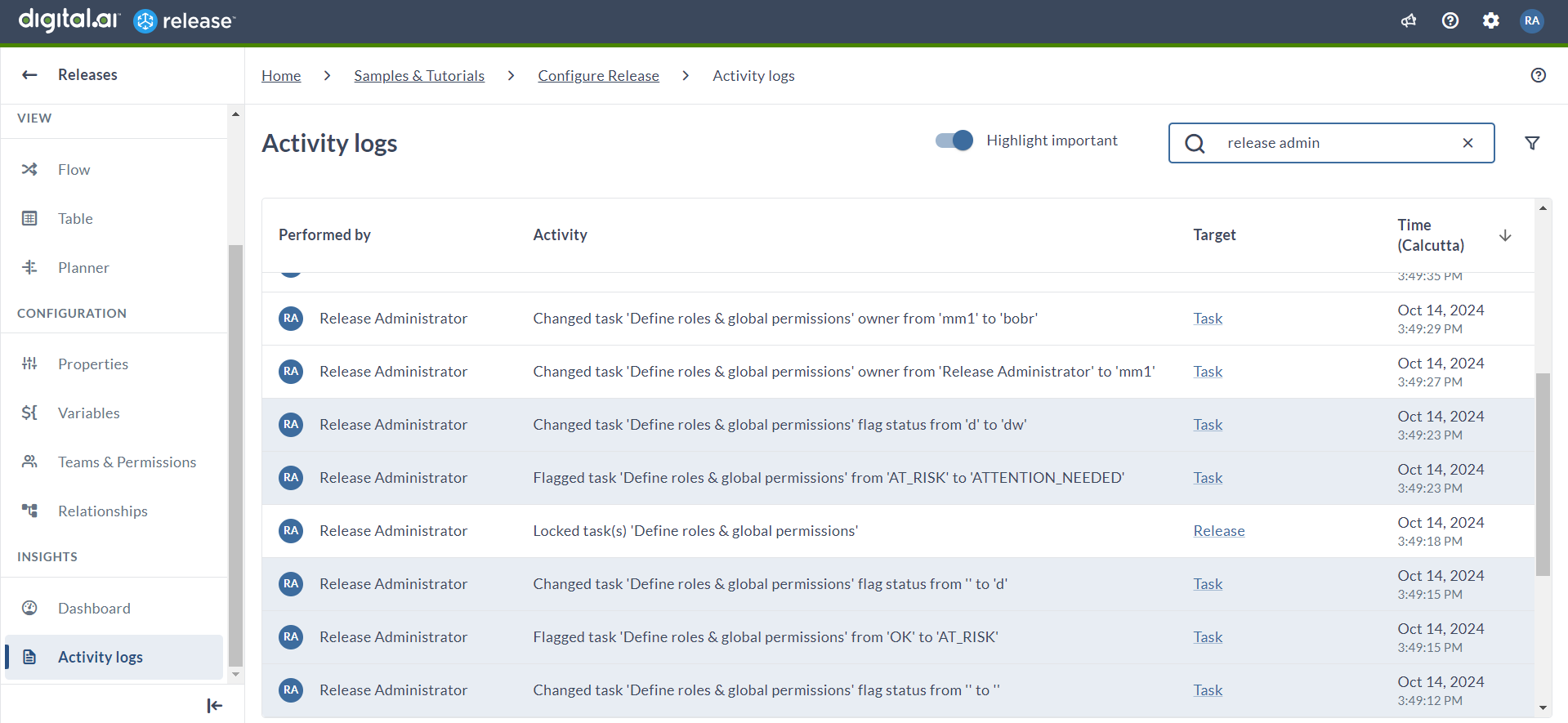Open Task link for 'AT_RISK' to 'ATTENTION_NEEDED' row
1568x723 pixels.
pos(1208,478)
